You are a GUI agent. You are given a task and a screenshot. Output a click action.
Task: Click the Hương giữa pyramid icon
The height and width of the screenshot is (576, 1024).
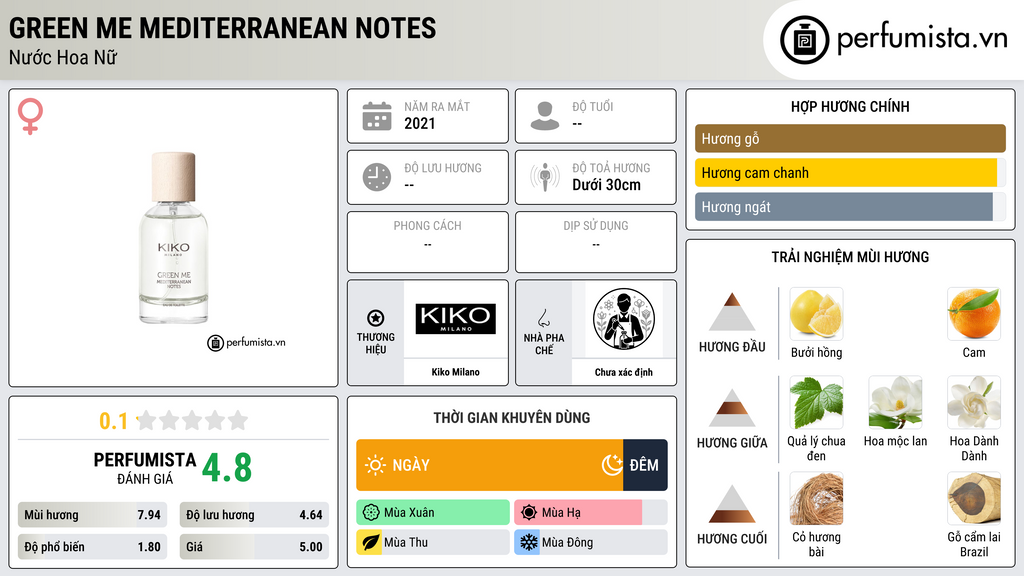pos(732,408)
